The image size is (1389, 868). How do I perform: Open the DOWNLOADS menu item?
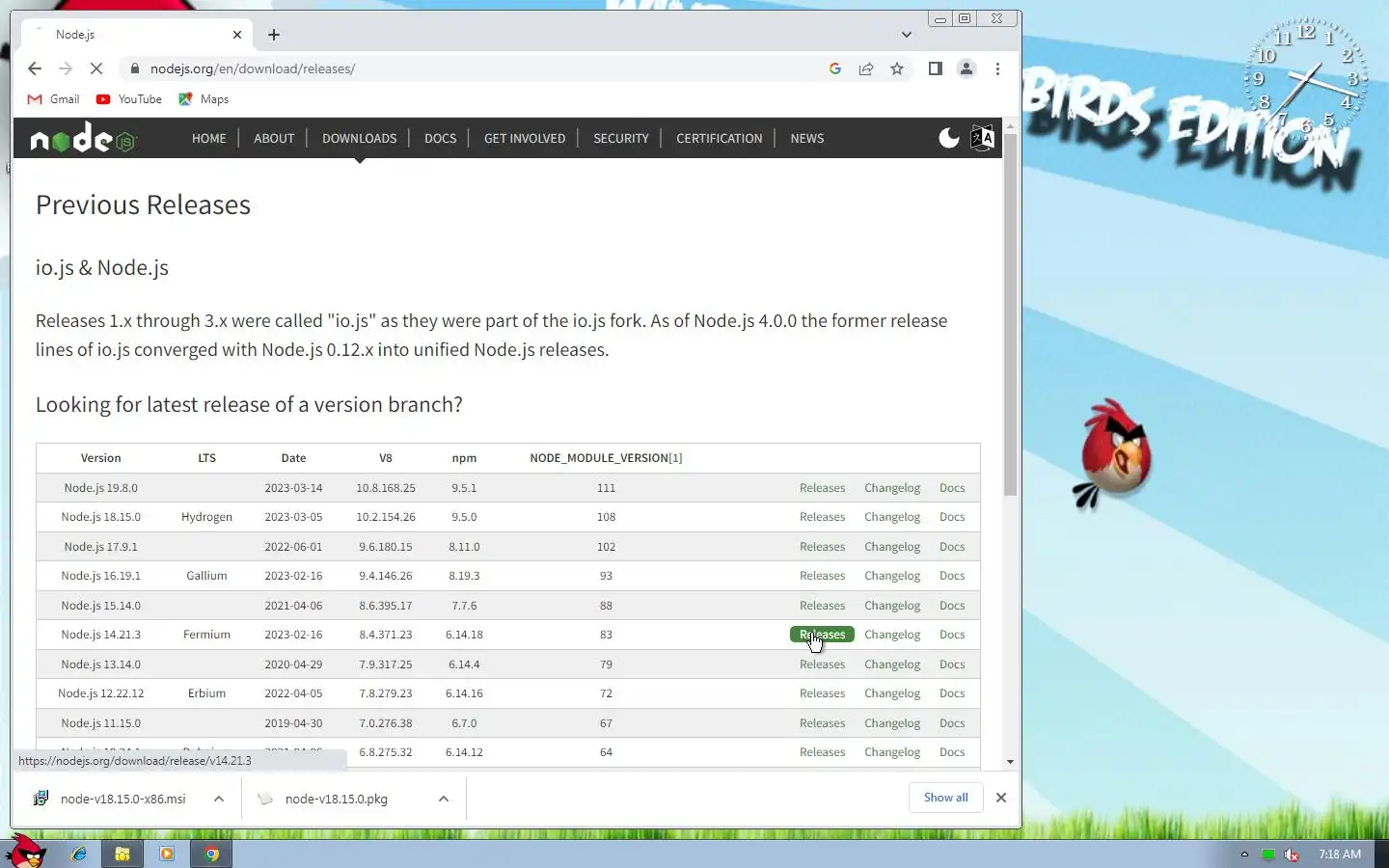360,138
